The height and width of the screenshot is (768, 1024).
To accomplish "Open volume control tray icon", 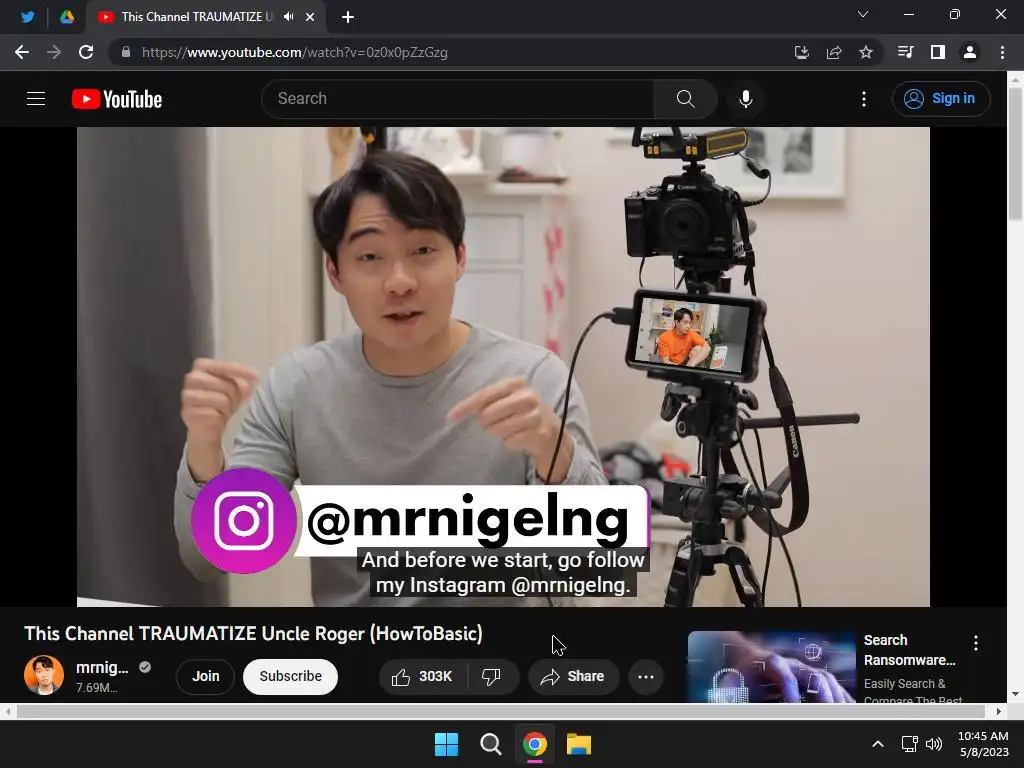I will (934, 744).
